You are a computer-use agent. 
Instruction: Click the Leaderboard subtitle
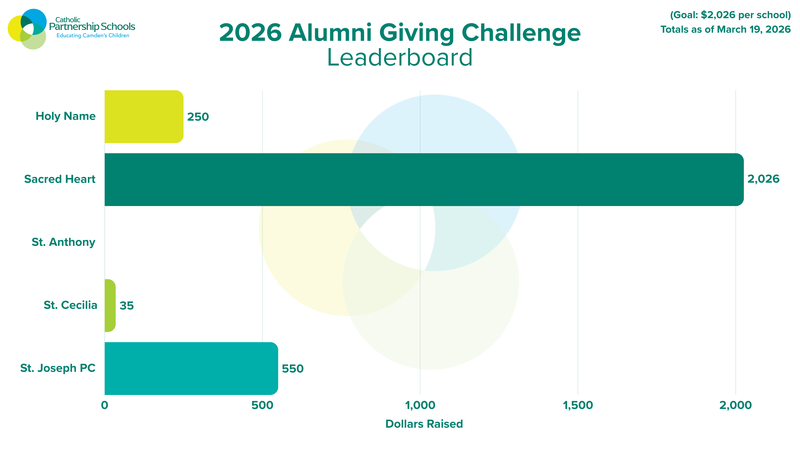pyautogui.click(x=399, y=58)
